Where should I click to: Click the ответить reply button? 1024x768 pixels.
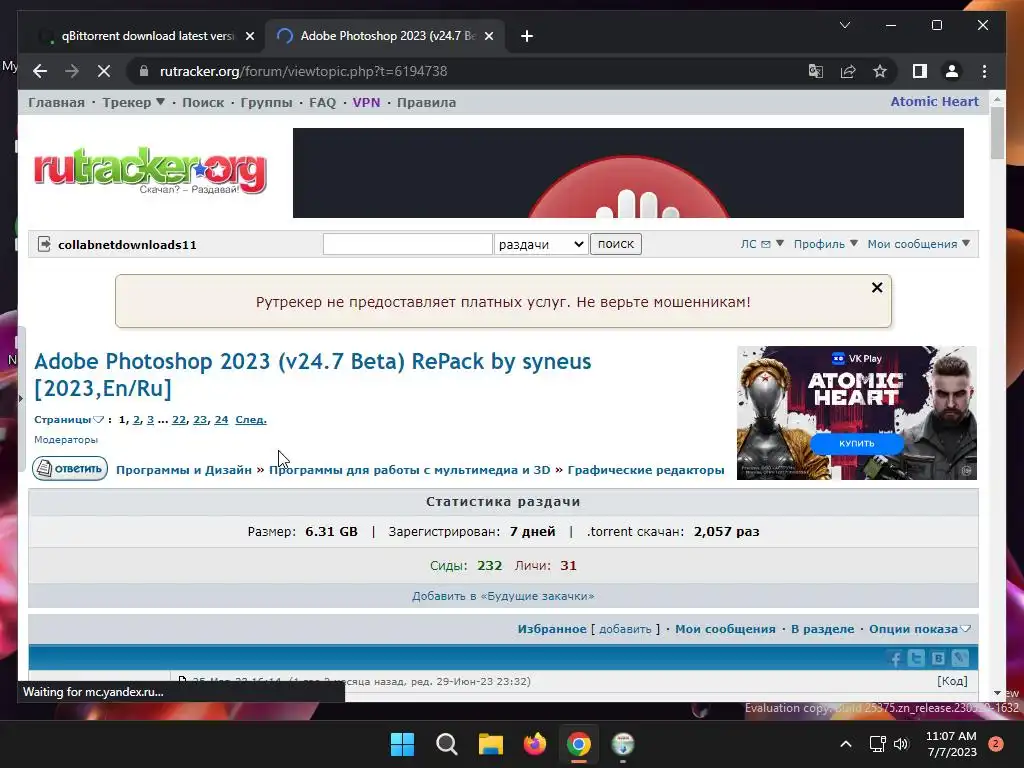[x=70, y=468]
